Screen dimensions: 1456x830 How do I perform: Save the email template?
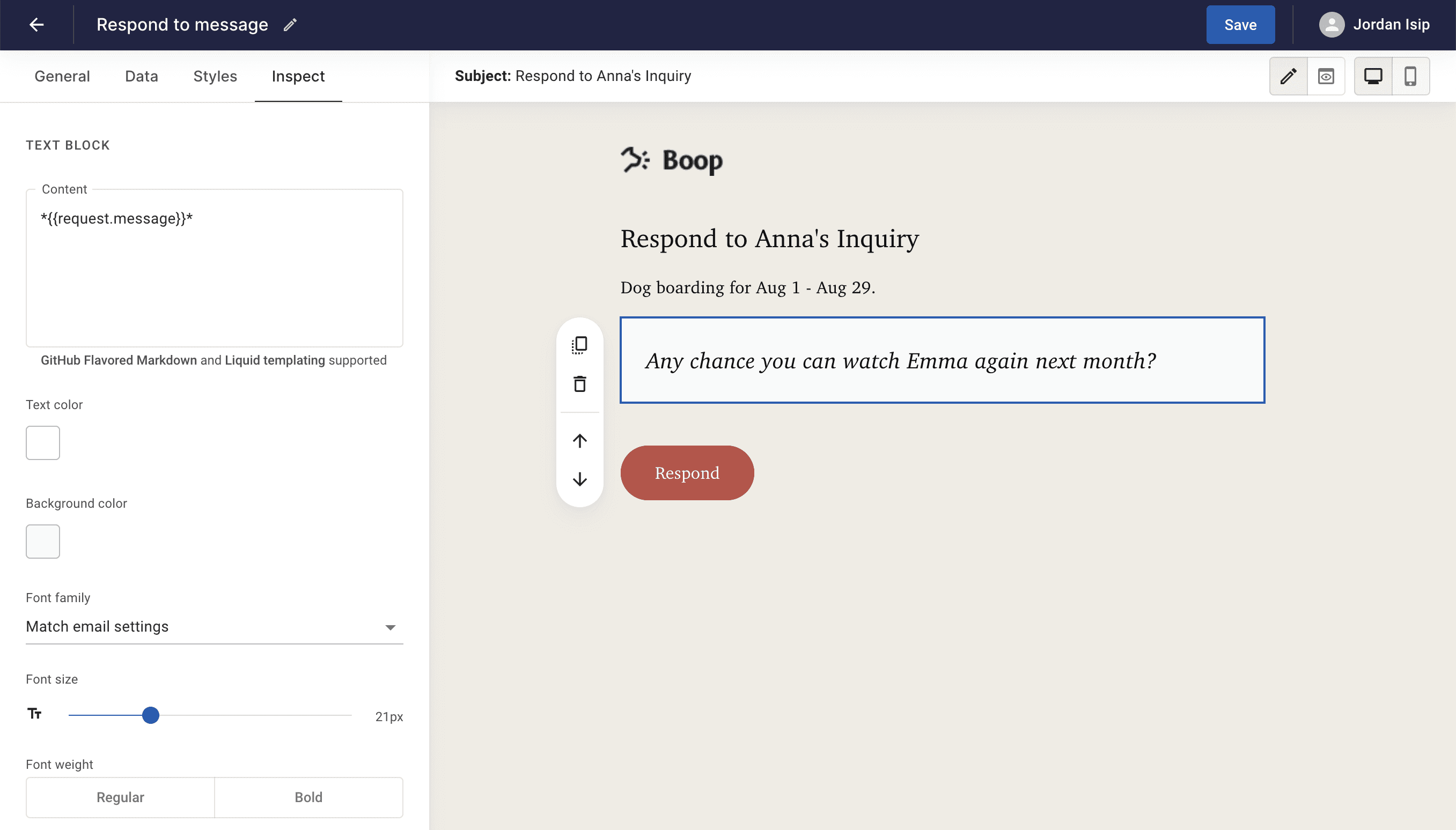(x=1240, y=25)
